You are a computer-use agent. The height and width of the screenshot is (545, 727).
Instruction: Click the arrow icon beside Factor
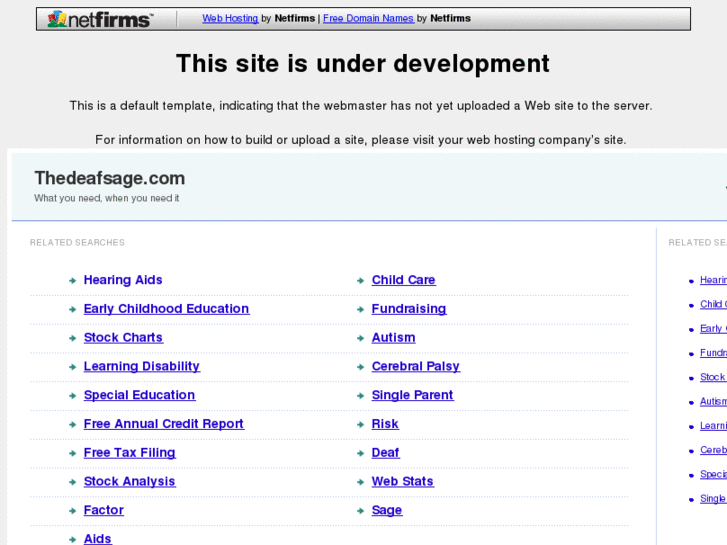[x=72, y=511]
